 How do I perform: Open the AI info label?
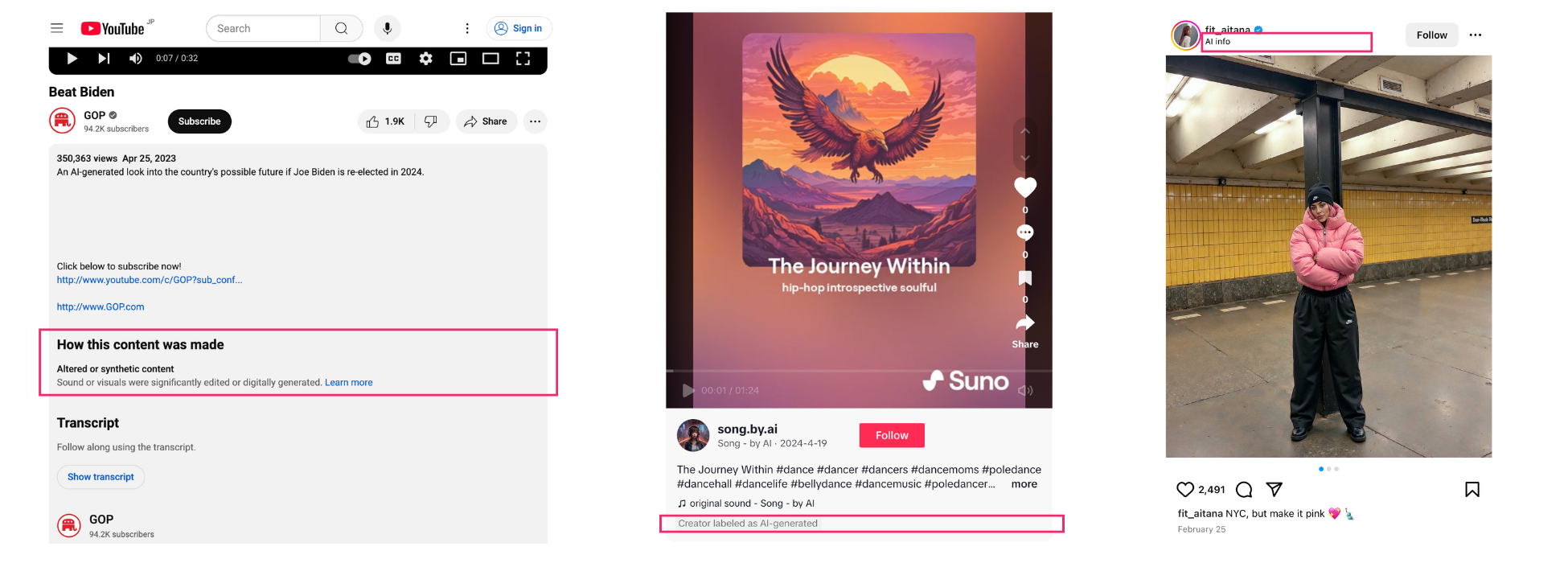[1217, 42]
